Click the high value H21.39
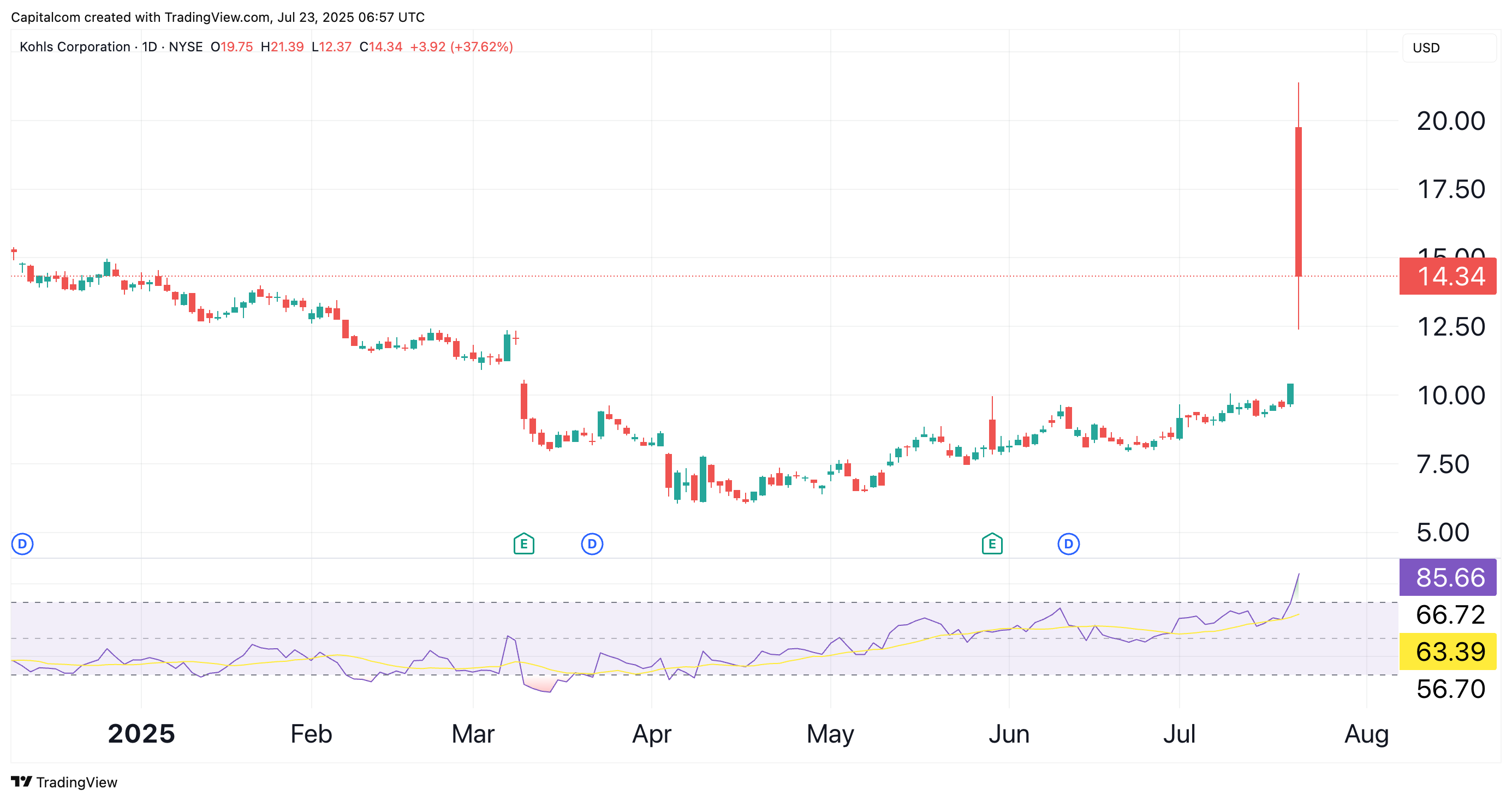Image resolution: width=1512 pixels, height=801 pixels. (282, 47)
